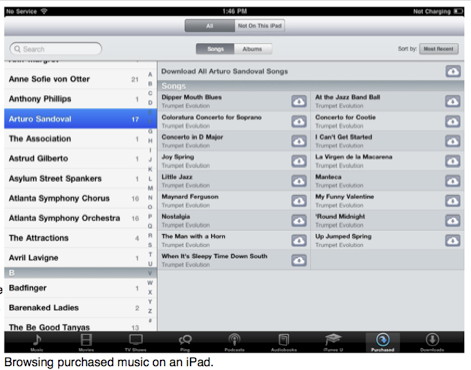Download 'Round Midnight via cloud icon
This screenshot has width=471, height=370.
point(453,221)
